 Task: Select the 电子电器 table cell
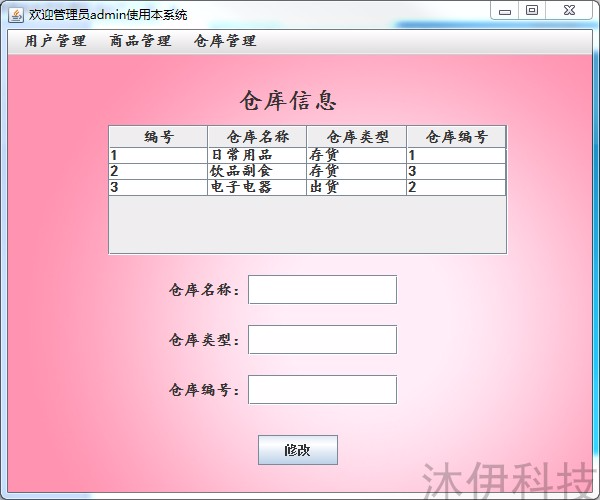point(257,187)
